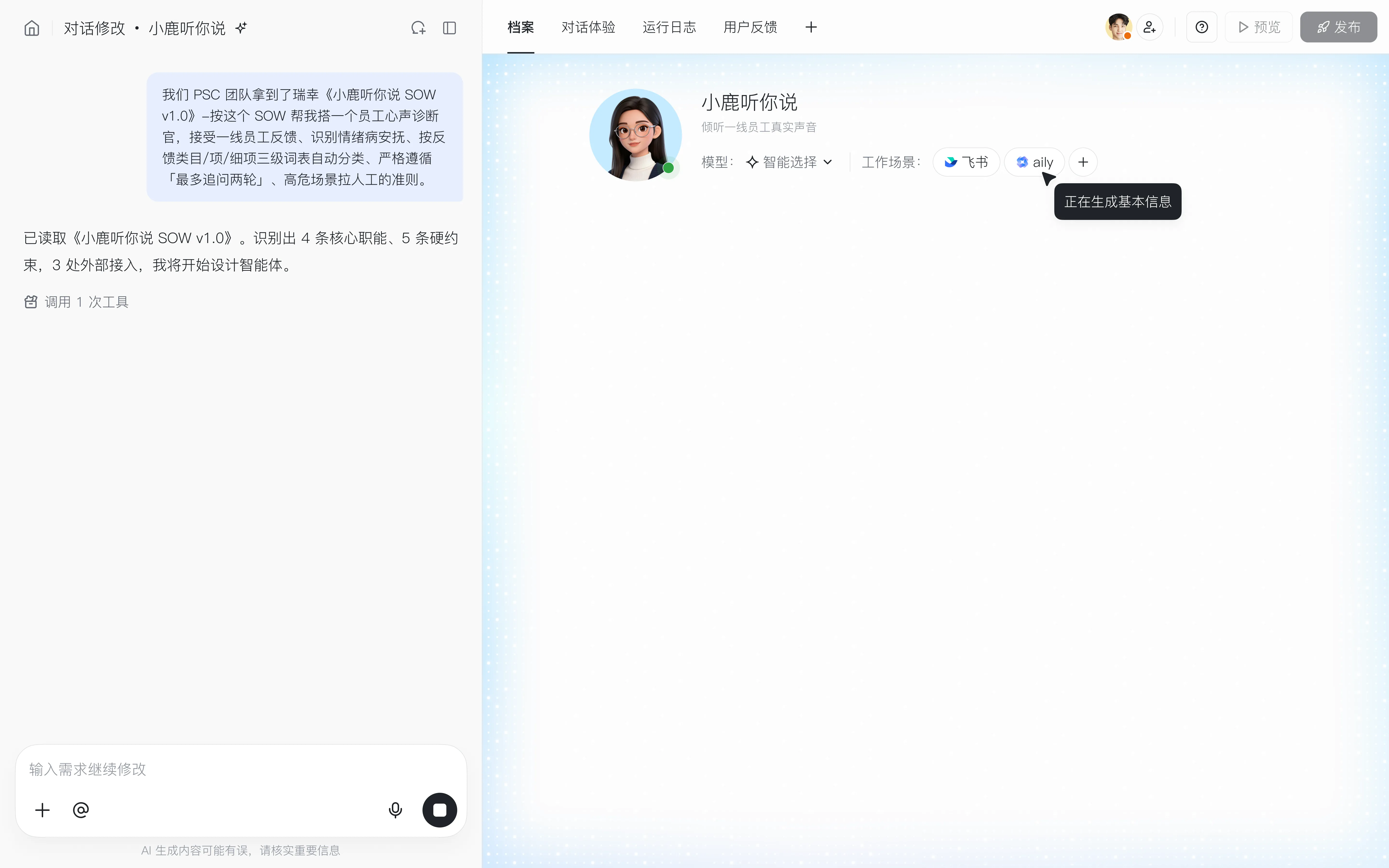
Task: Open the 档案 tab
Action: click(521, 27)
